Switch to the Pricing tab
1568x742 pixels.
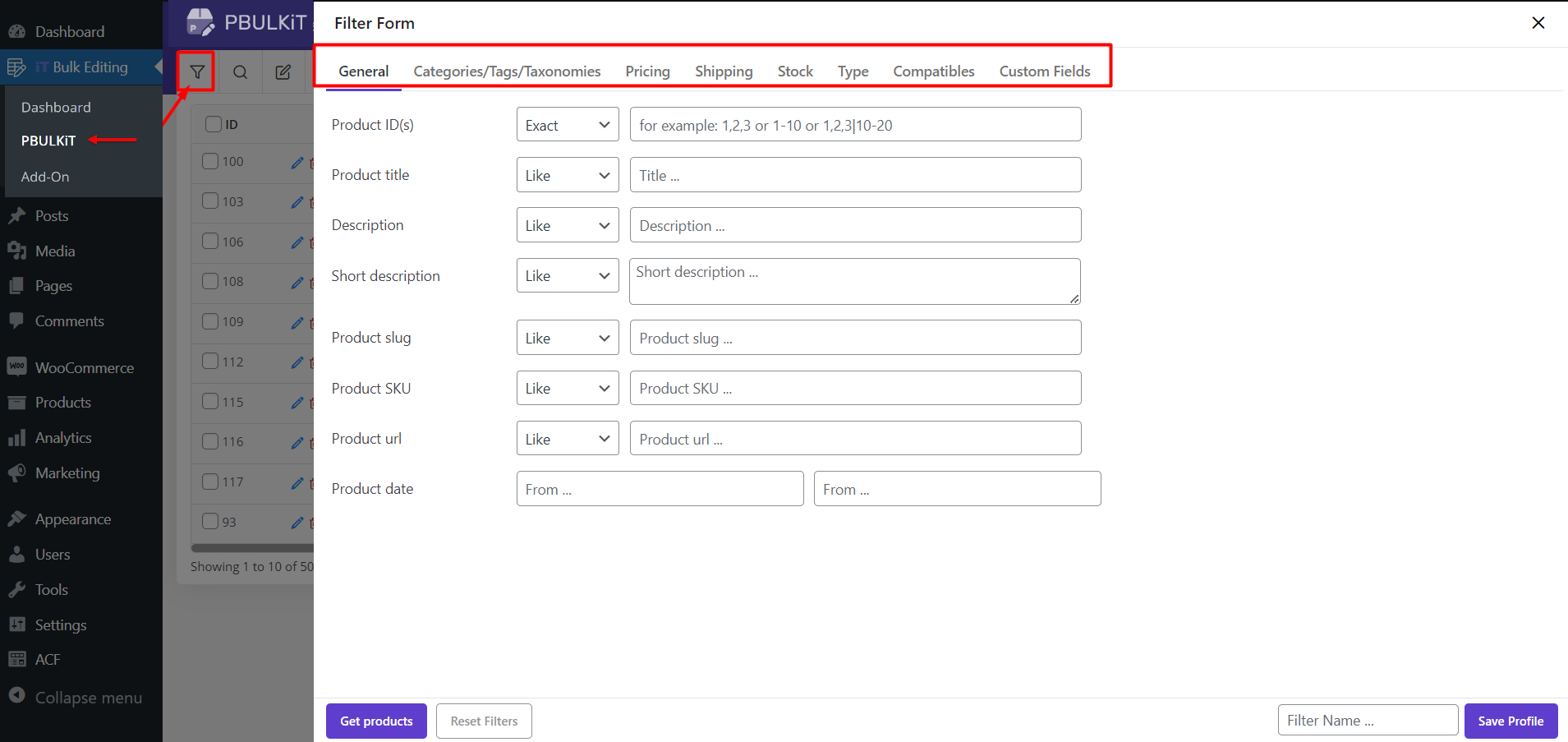click(x=647, y=71)
